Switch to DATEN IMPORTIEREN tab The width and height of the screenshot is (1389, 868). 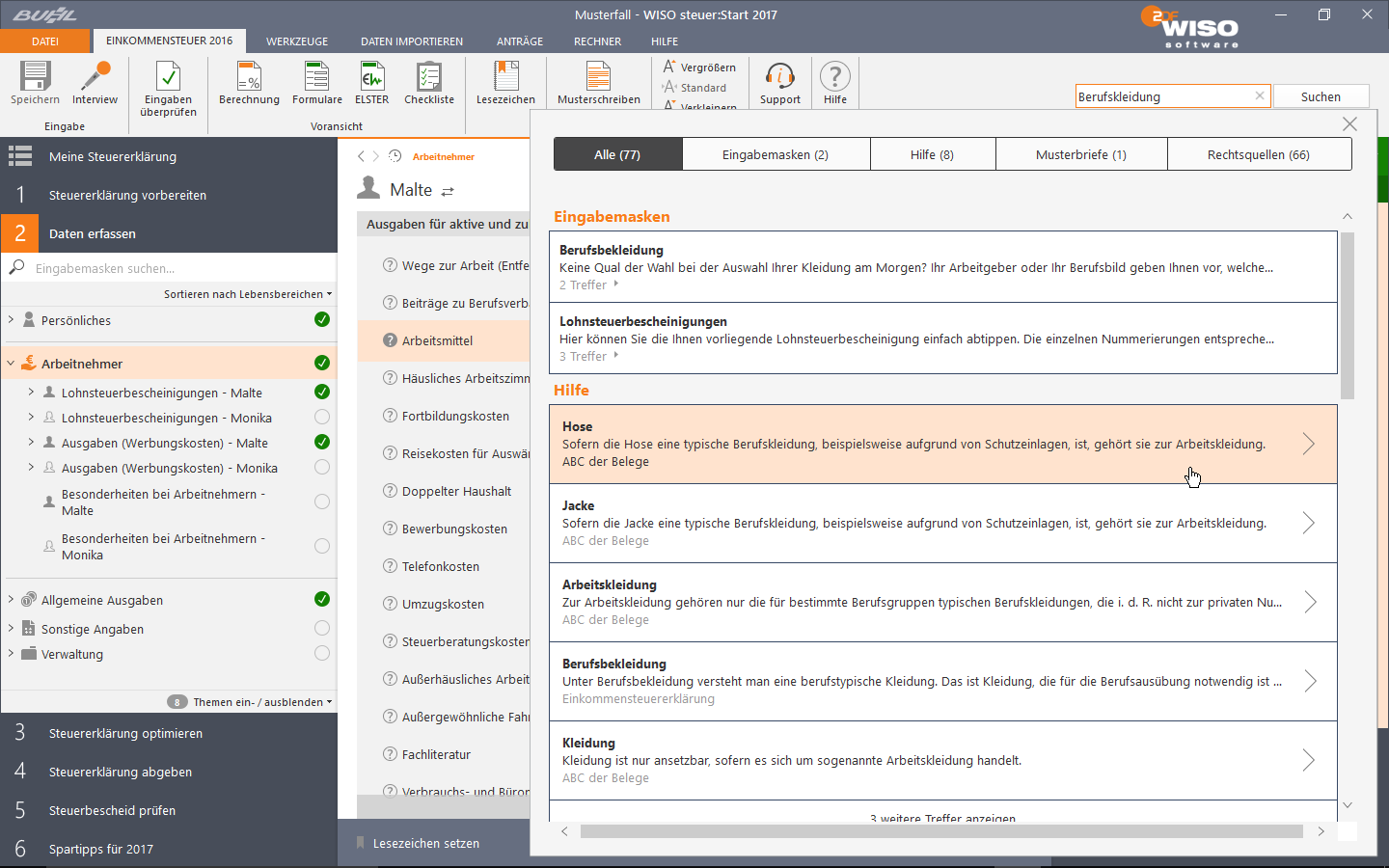(x=412, y=41)
